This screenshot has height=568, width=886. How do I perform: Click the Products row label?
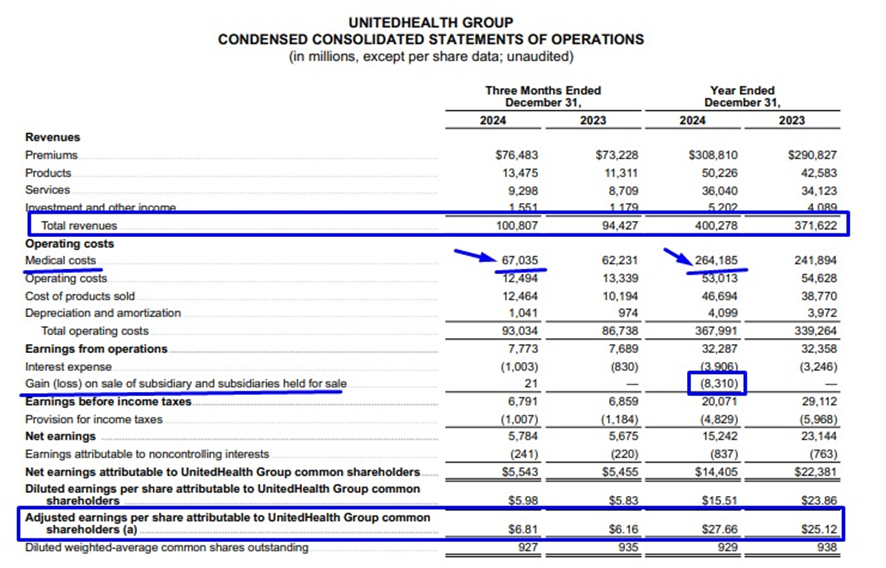(x=48, y=173)
